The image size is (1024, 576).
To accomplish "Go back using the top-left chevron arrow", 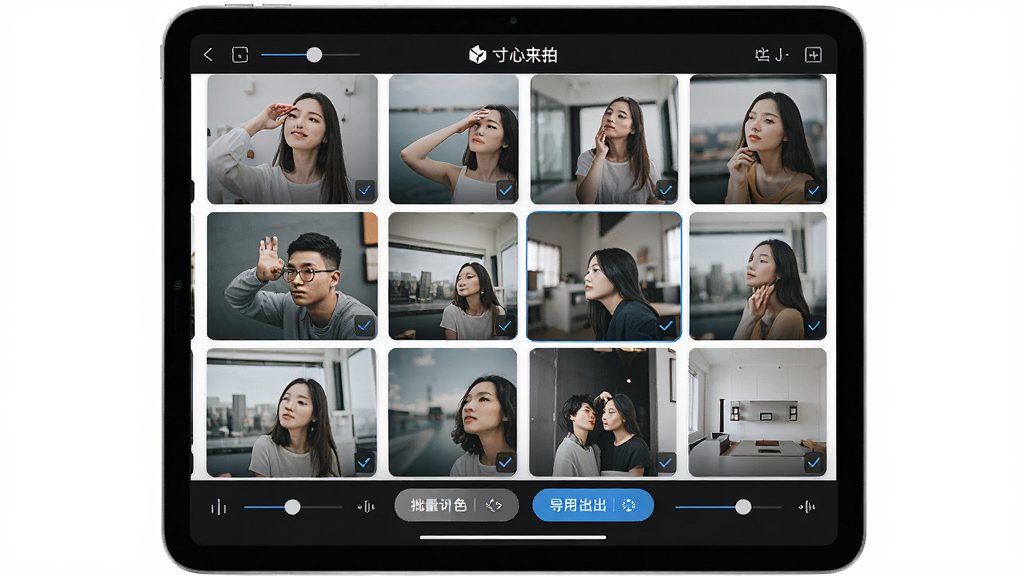I will (208, 55).
